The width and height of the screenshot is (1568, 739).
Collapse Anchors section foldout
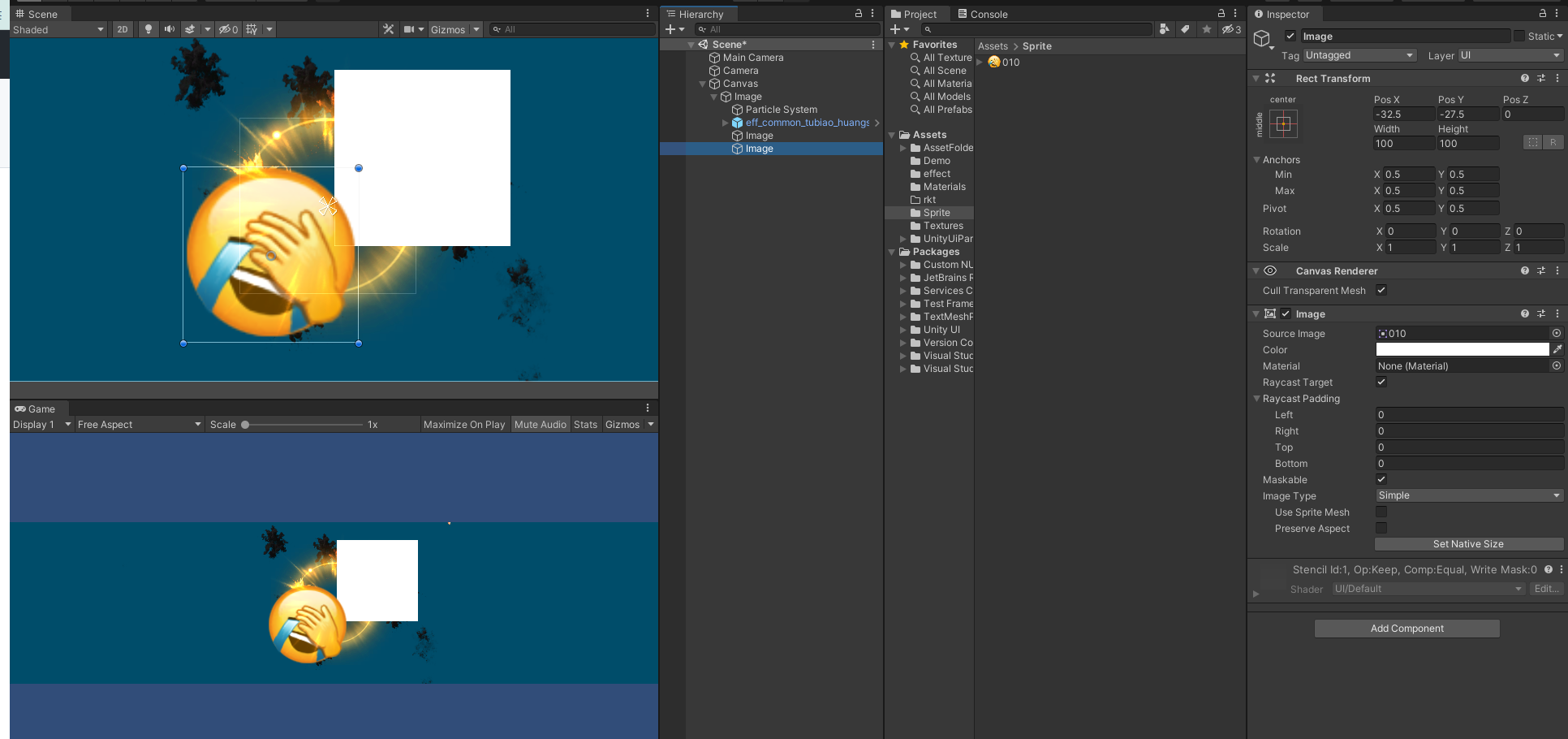tap(1257, 160)
